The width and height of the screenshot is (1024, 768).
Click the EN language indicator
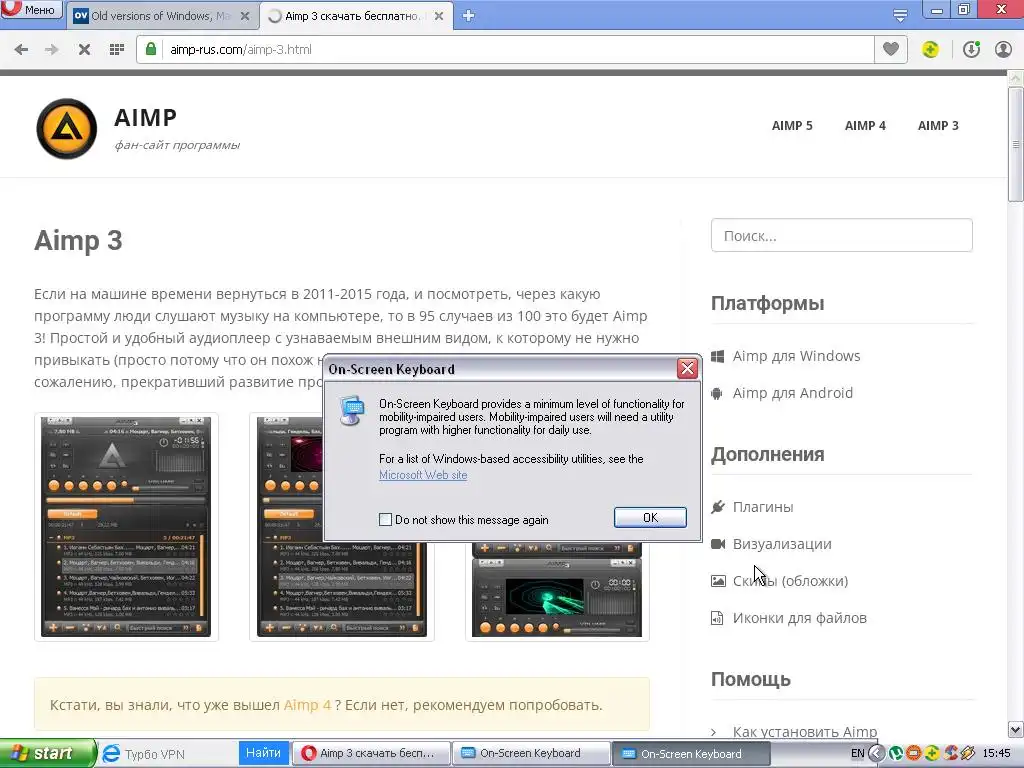click(857, 754)
